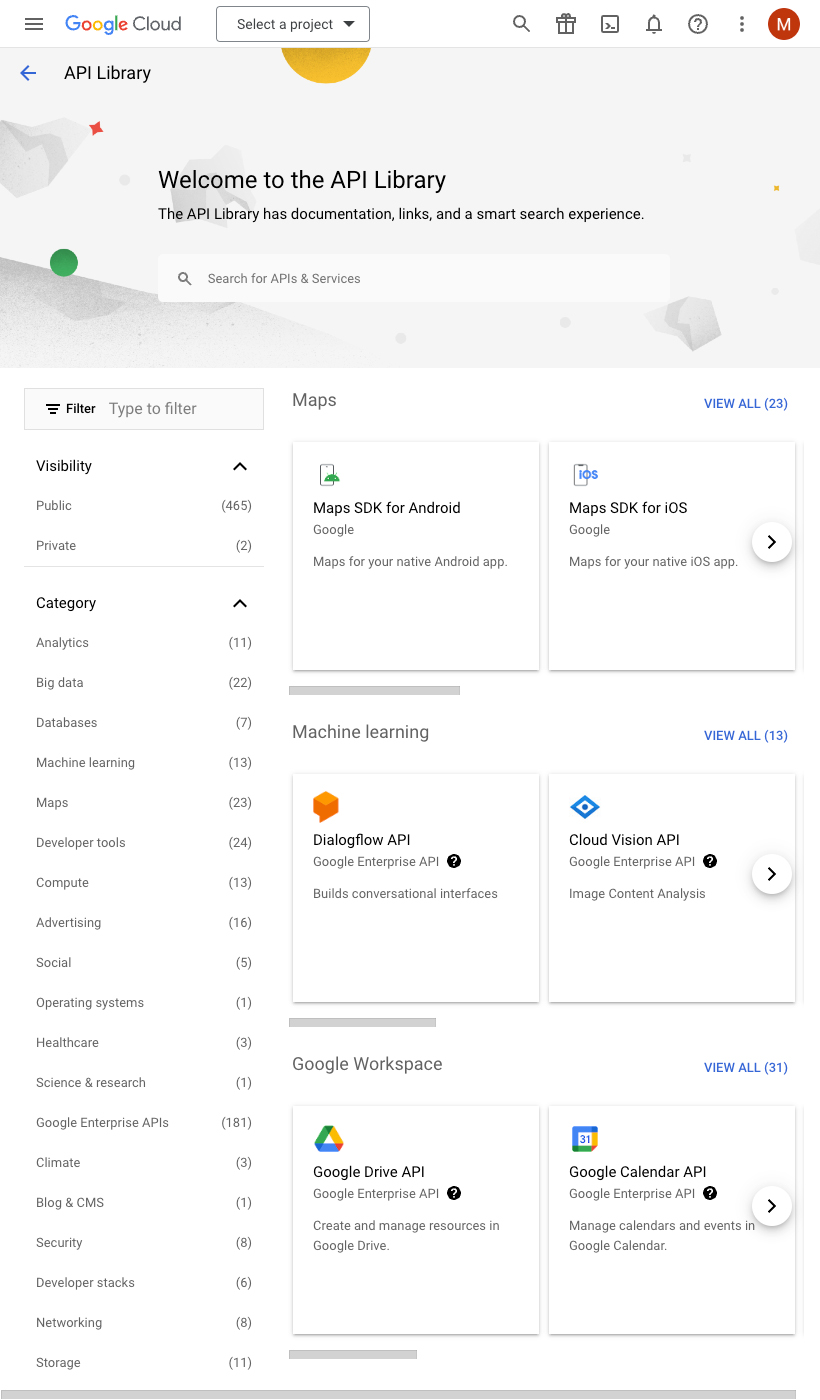Collapse the Category section

[x=240, y=603]
